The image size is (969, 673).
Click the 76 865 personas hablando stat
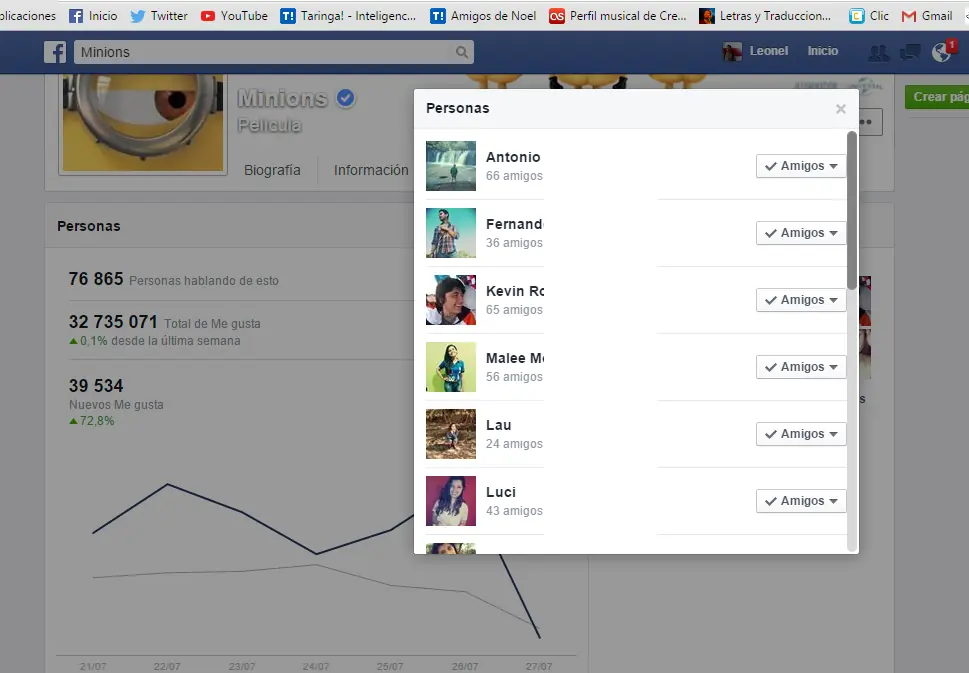(174, 279)
